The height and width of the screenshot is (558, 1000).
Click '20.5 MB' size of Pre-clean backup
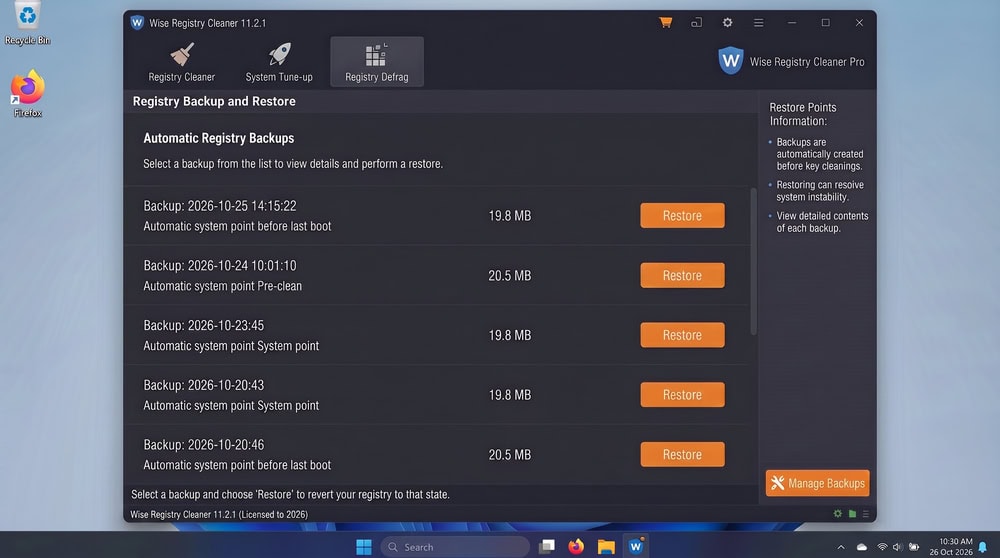tap(510, 275)
